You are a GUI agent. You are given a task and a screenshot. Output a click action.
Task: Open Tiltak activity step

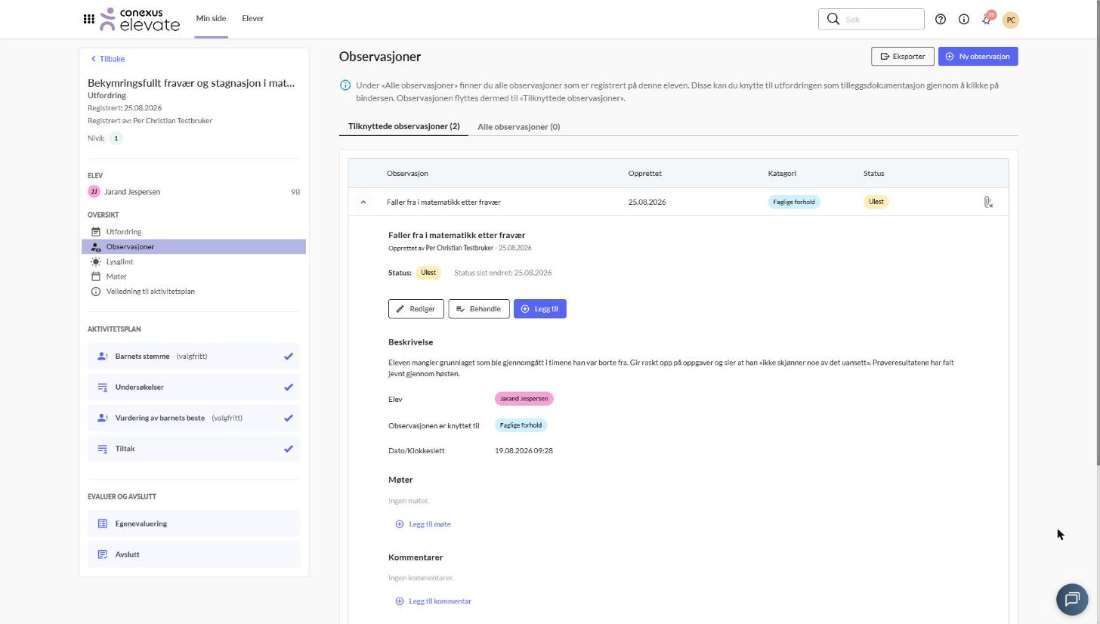(194, 449)
